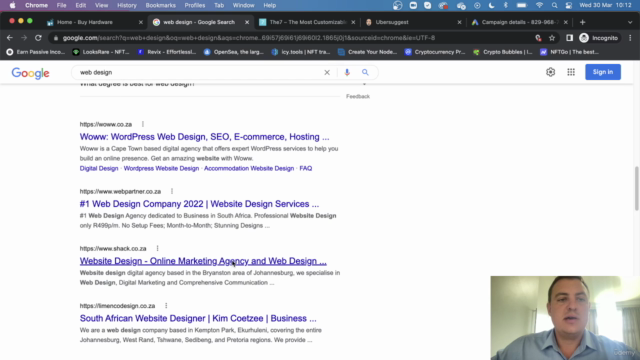This screenshot has width=640, height=360.
Task: Open Revix bookmark
Action: click(167, 52)
